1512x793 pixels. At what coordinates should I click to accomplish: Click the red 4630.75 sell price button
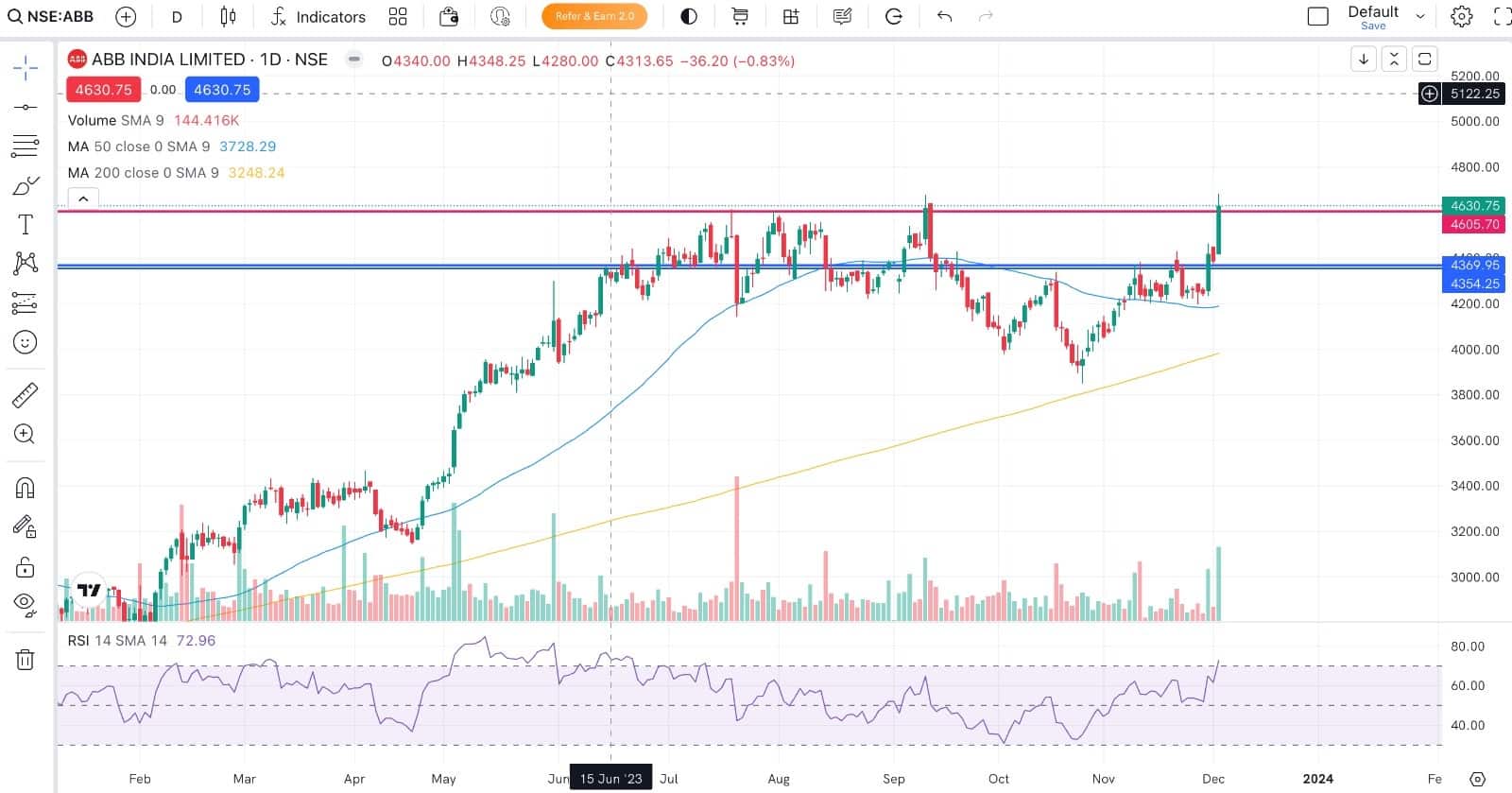[104, 90]
